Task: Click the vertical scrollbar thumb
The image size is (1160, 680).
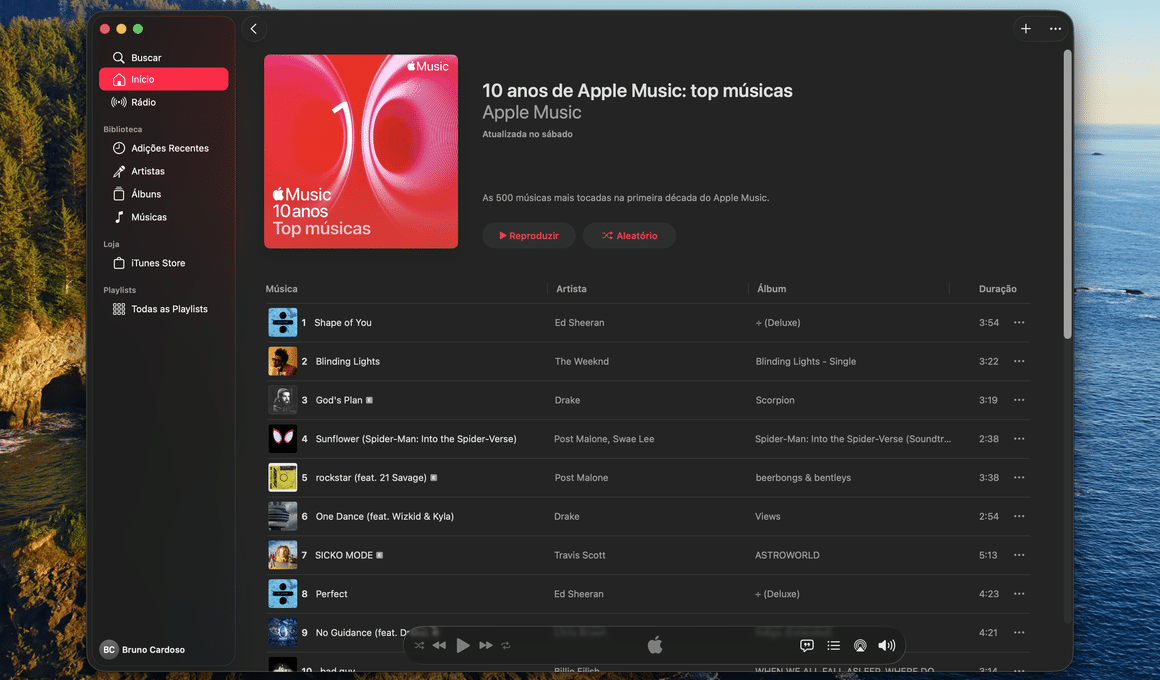Action: pos(1068,194)
